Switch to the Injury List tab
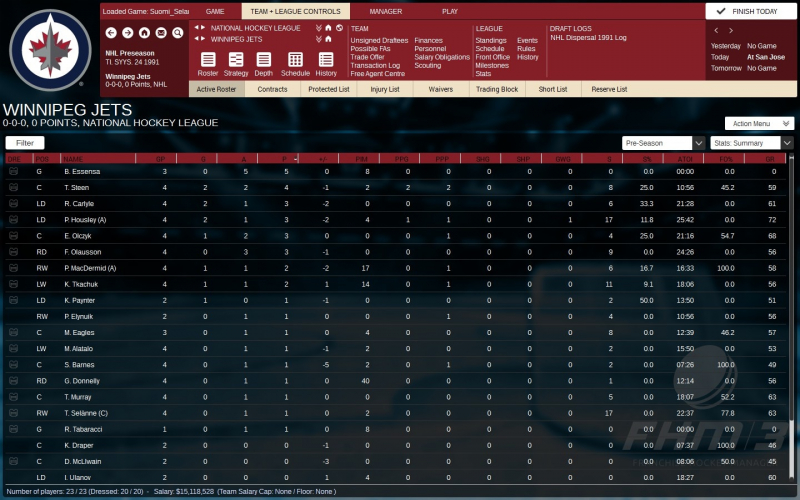 [385, 89]
